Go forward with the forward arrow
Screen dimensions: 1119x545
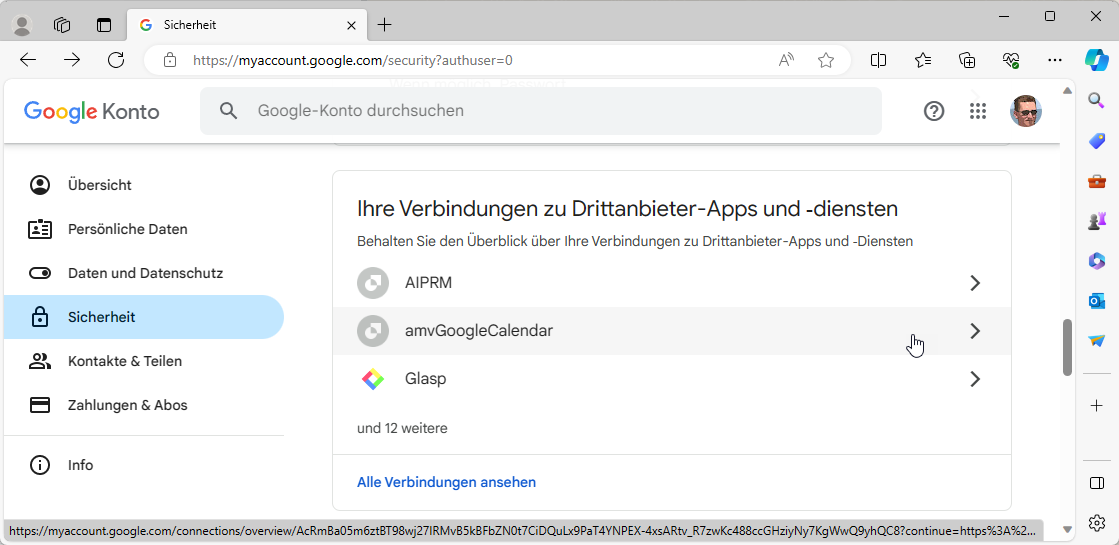tap(72, 60)
